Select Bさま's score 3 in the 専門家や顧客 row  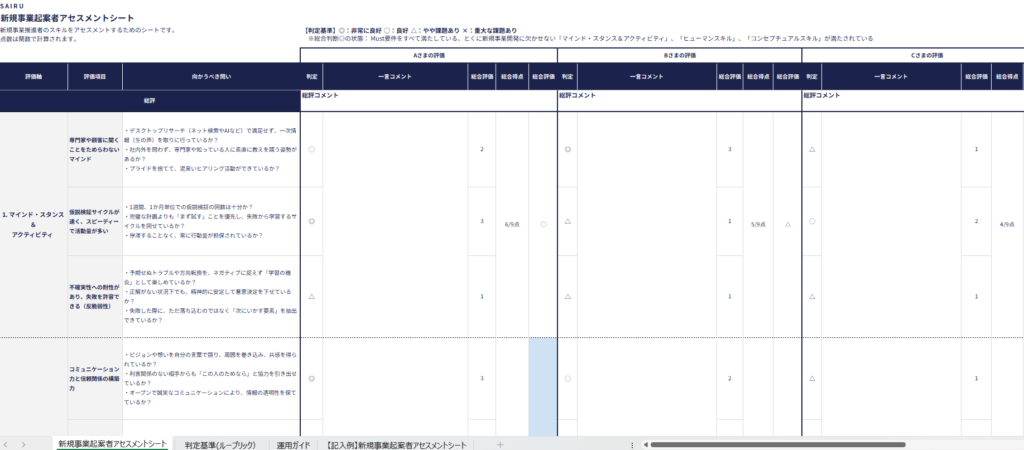(x=729, y=150)
